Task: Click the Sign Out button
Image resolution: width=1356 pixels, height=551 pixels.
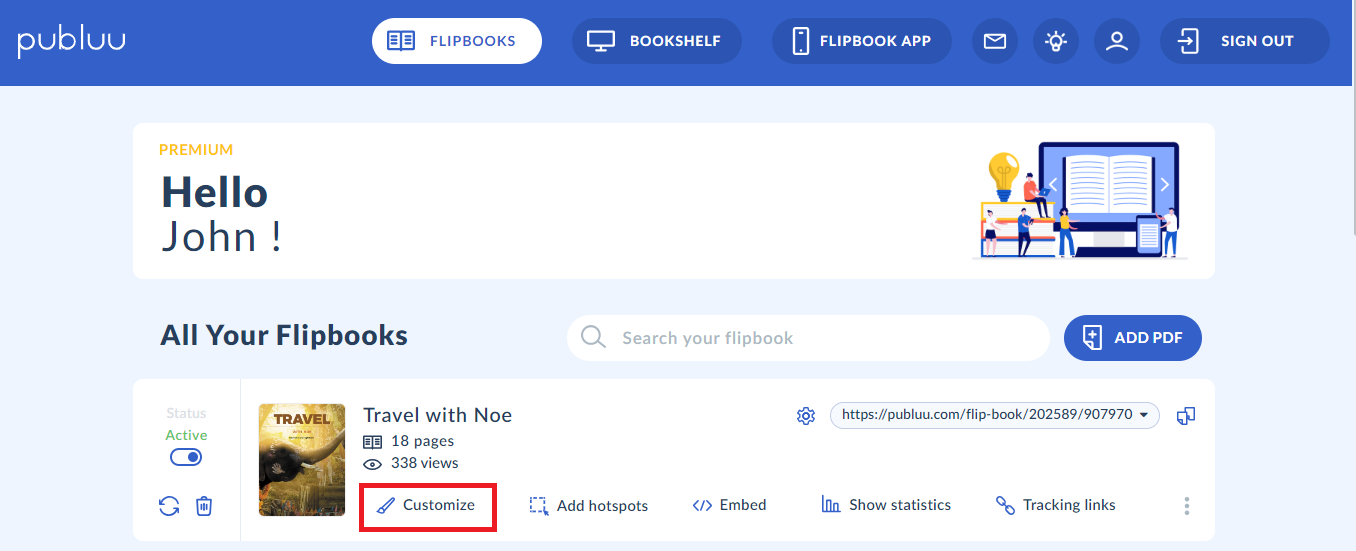Action: pos(1244,41)
